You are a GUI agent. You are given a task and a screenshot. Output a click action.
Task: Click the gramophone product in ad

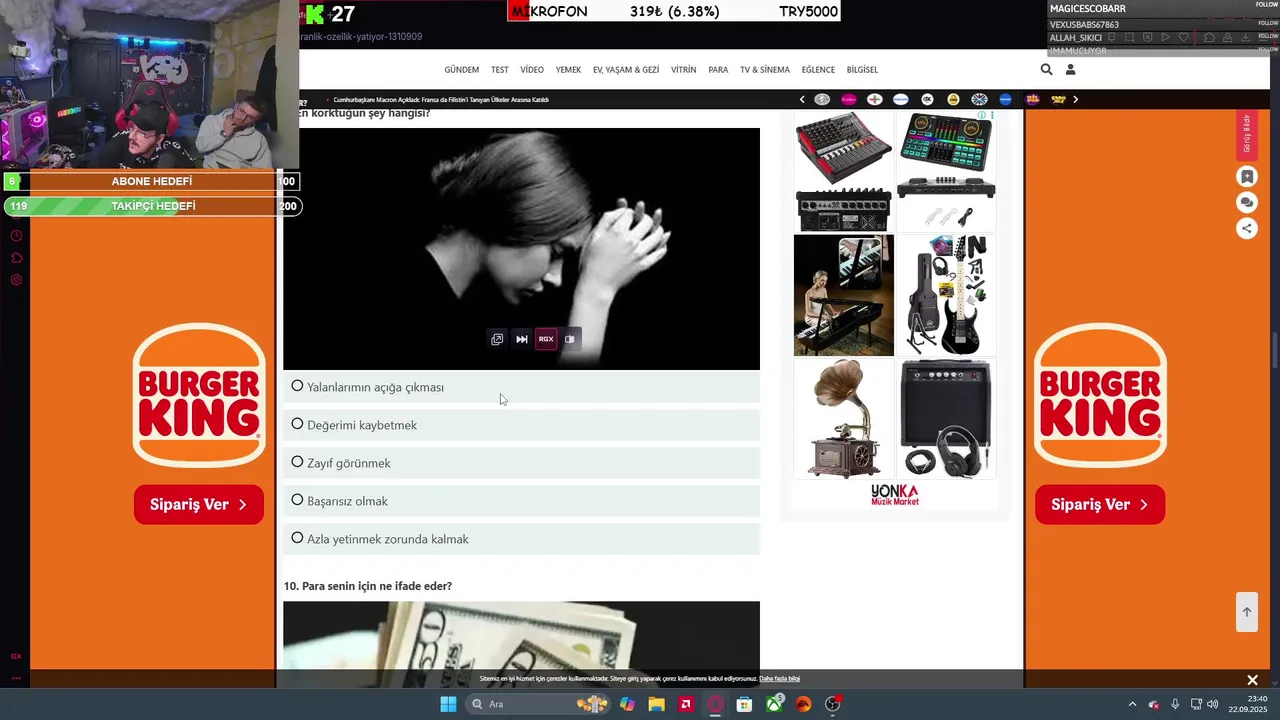click(x=844, y=419)
